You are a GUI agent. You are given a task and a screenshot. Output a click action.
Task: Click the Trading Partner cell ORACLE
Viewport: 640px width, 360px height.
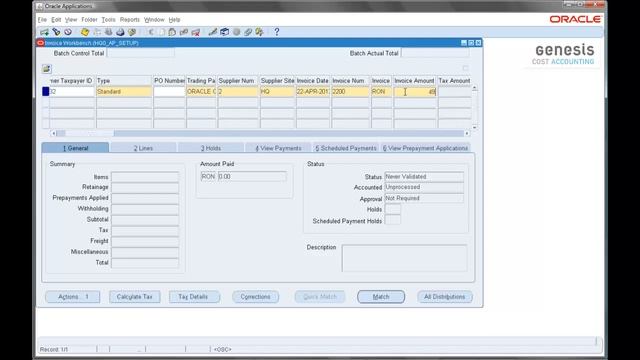point(201,92)
